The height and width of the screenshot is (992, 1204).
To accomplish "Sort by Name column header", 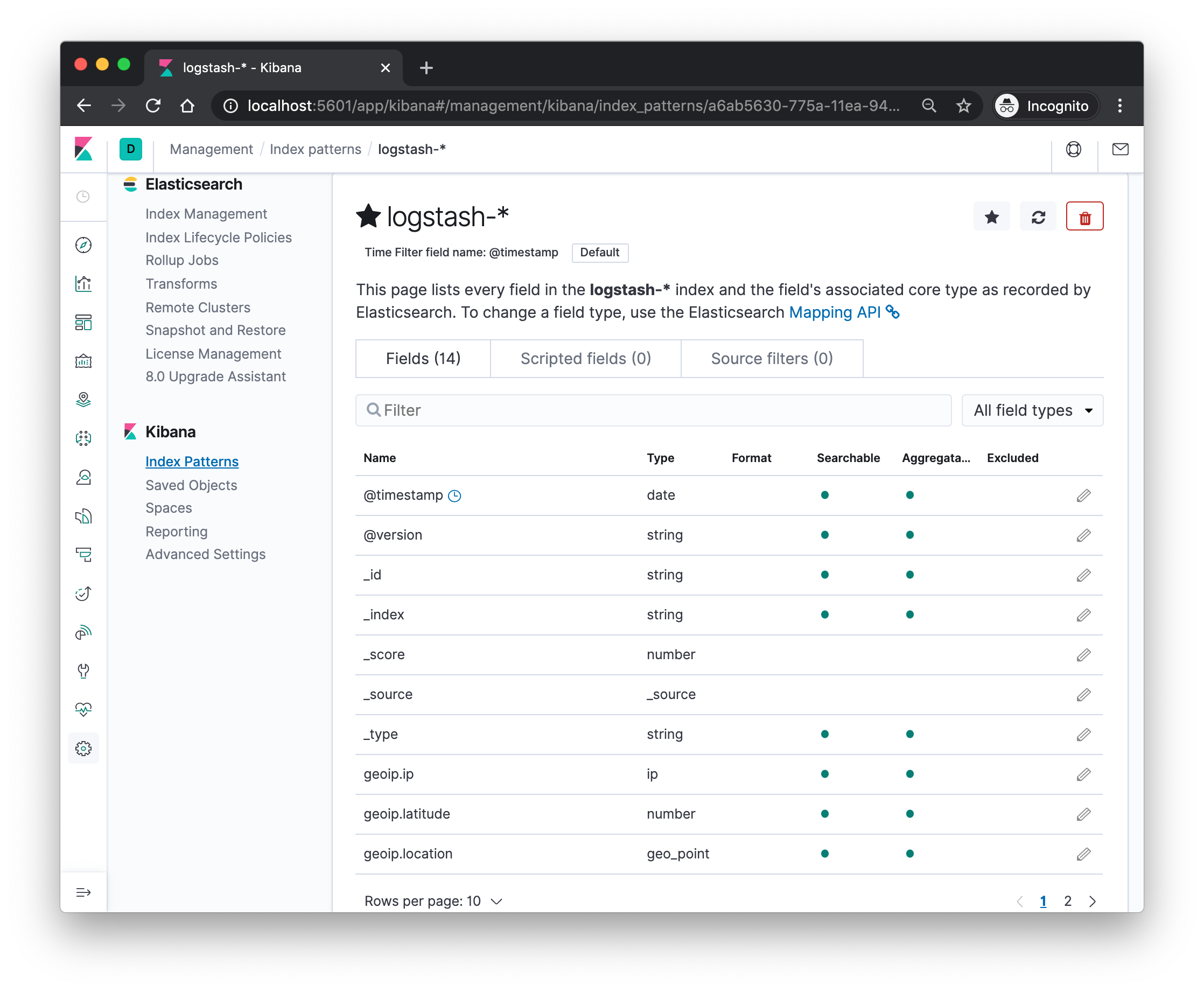I will pyautogui.click(x=380, y=458).
